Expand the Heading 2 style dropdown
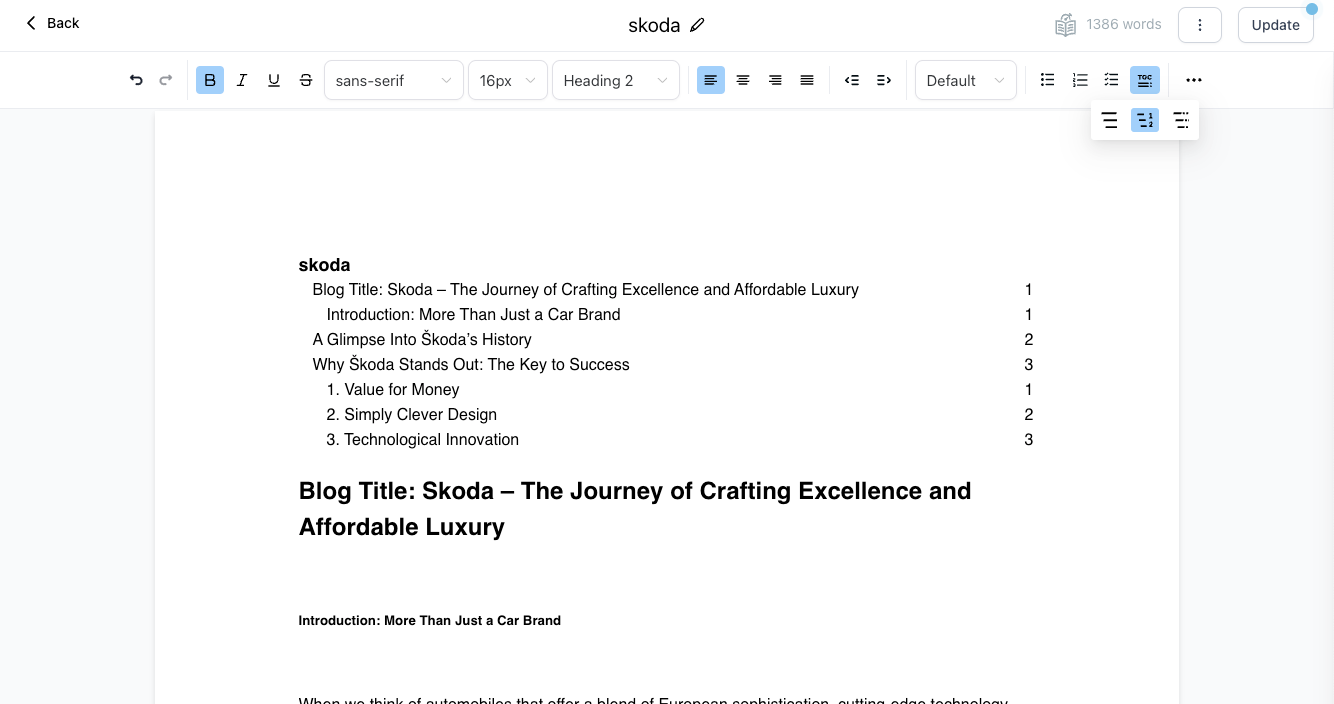This screenshot has width=1334, height=704. click(x=615, y=80)
